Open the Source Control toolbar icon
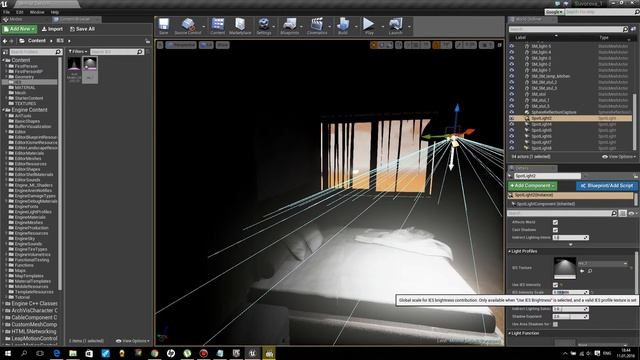640x360 pixels. 188,26
